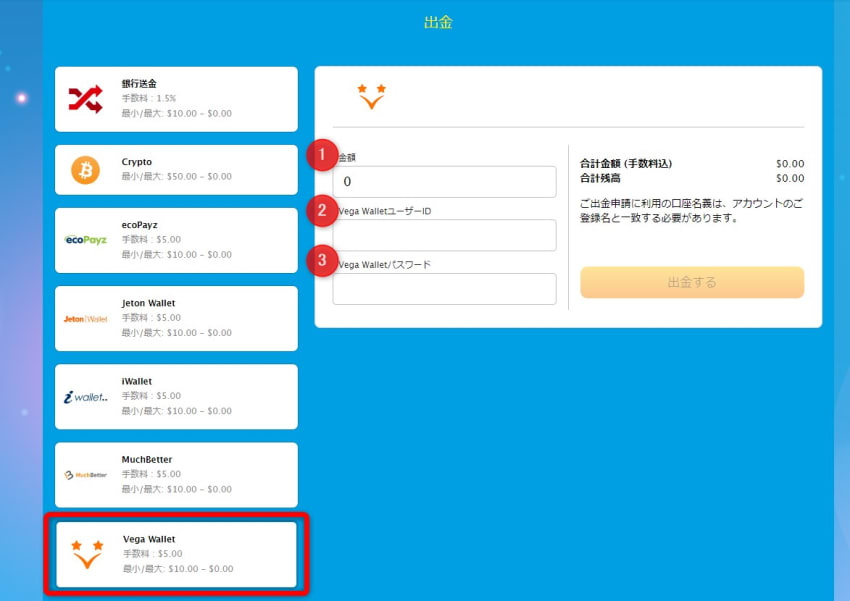The image size is (850, 601).
Task: Click the iWallet 最小/最大 limits text
Action: [176, 411]
